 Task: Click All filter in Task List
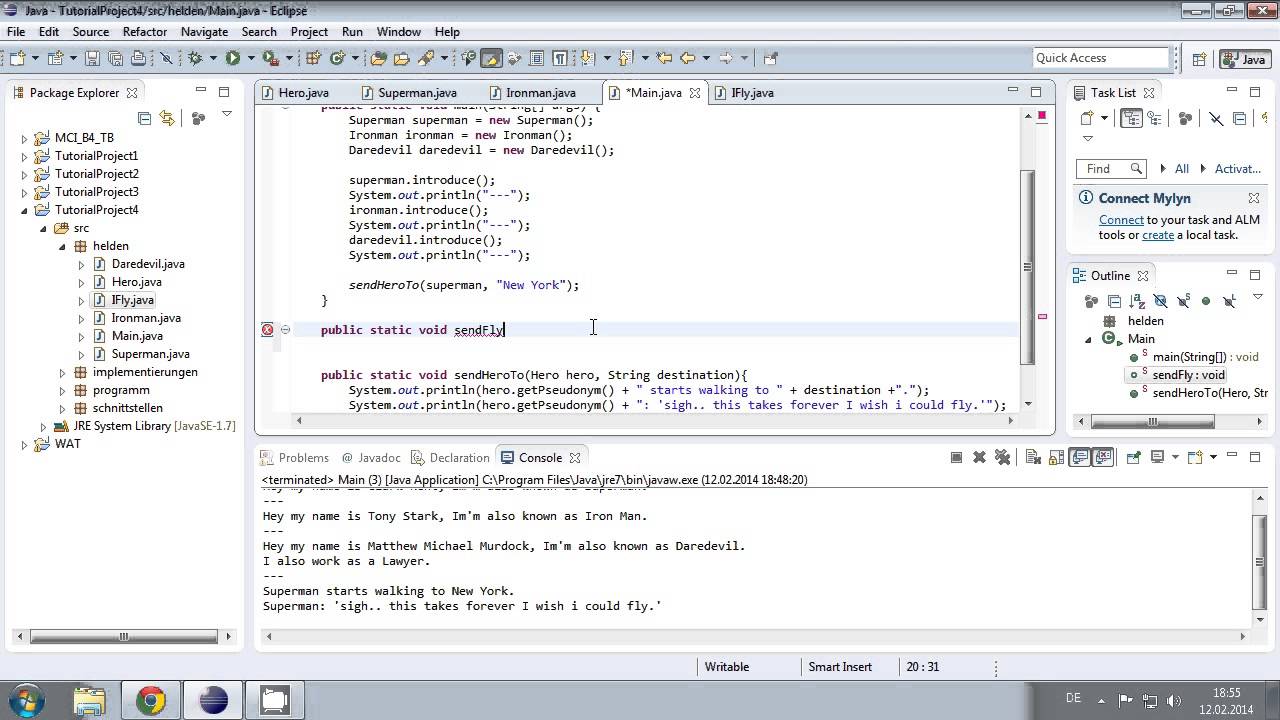click(1182, 169)
